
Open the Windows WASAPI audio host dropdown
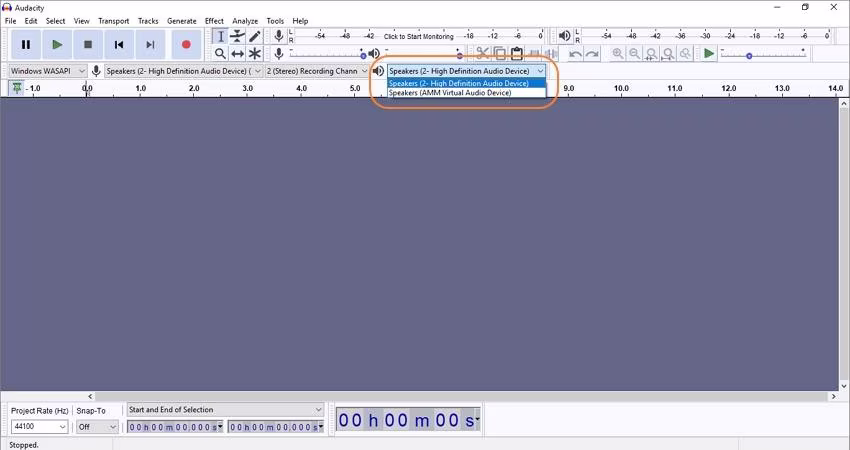coord(48,71)
